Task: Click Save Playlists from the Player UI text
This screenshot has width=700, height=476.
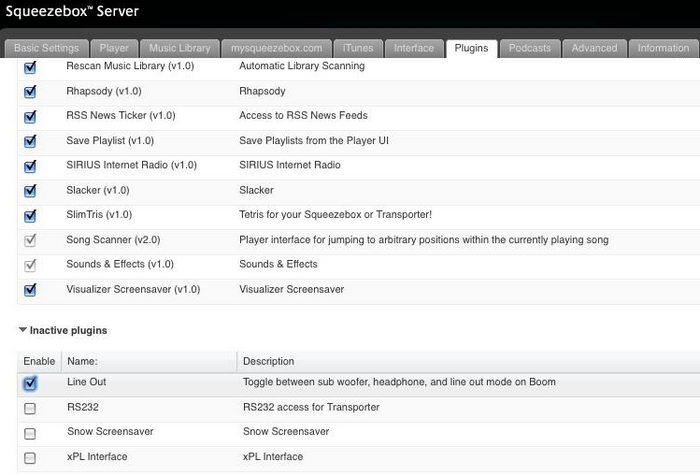Action: [314, 141]
